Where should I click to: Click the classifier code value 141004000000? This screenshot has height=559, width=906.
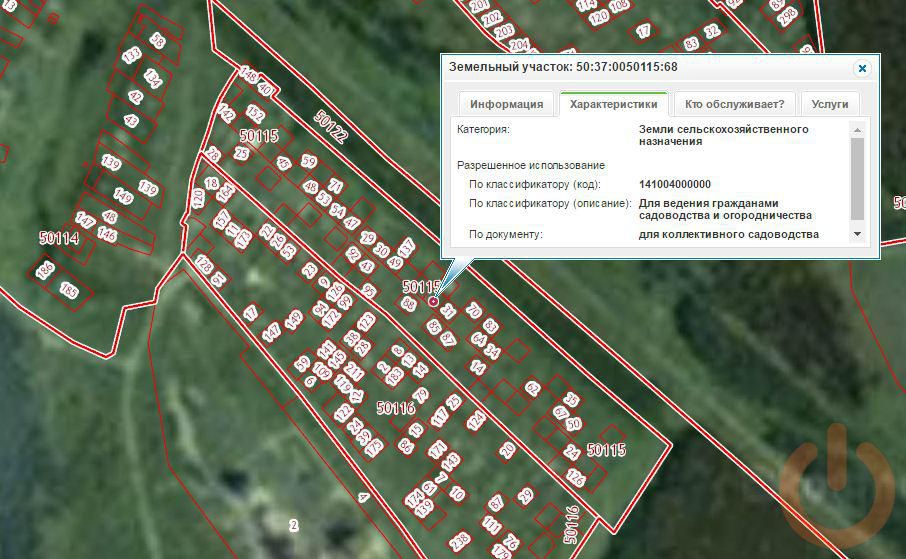pyautogui.click(x=674, y=184)
